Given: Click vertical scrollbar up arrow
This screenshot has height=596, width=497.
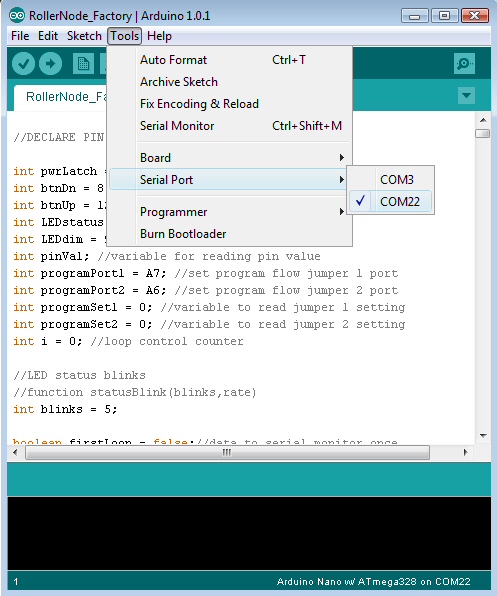Looking at the screenshot, I should 483,120.
